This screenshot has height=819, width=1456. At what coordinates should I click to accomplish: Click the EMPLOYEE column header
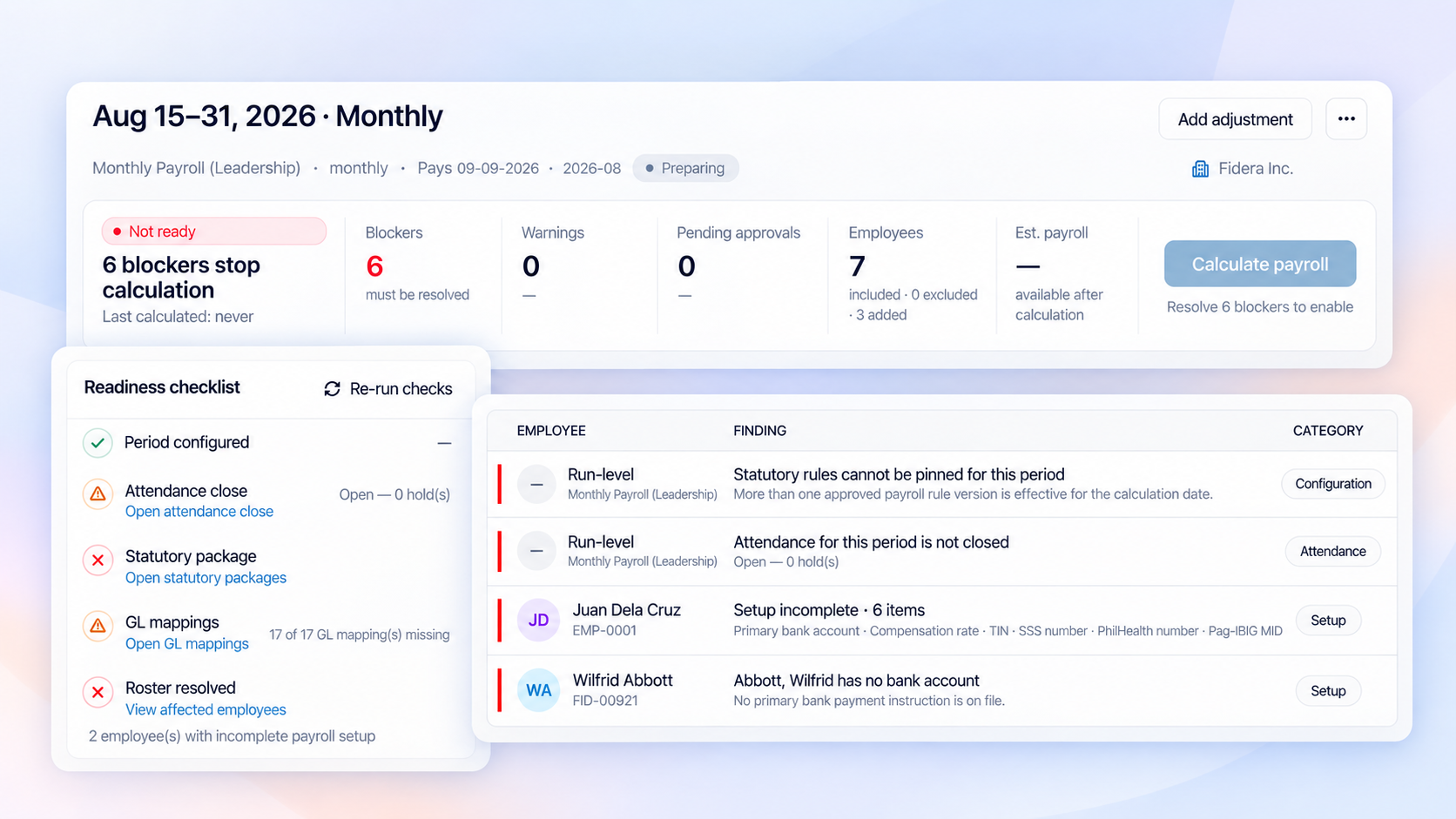coord(551,431)
